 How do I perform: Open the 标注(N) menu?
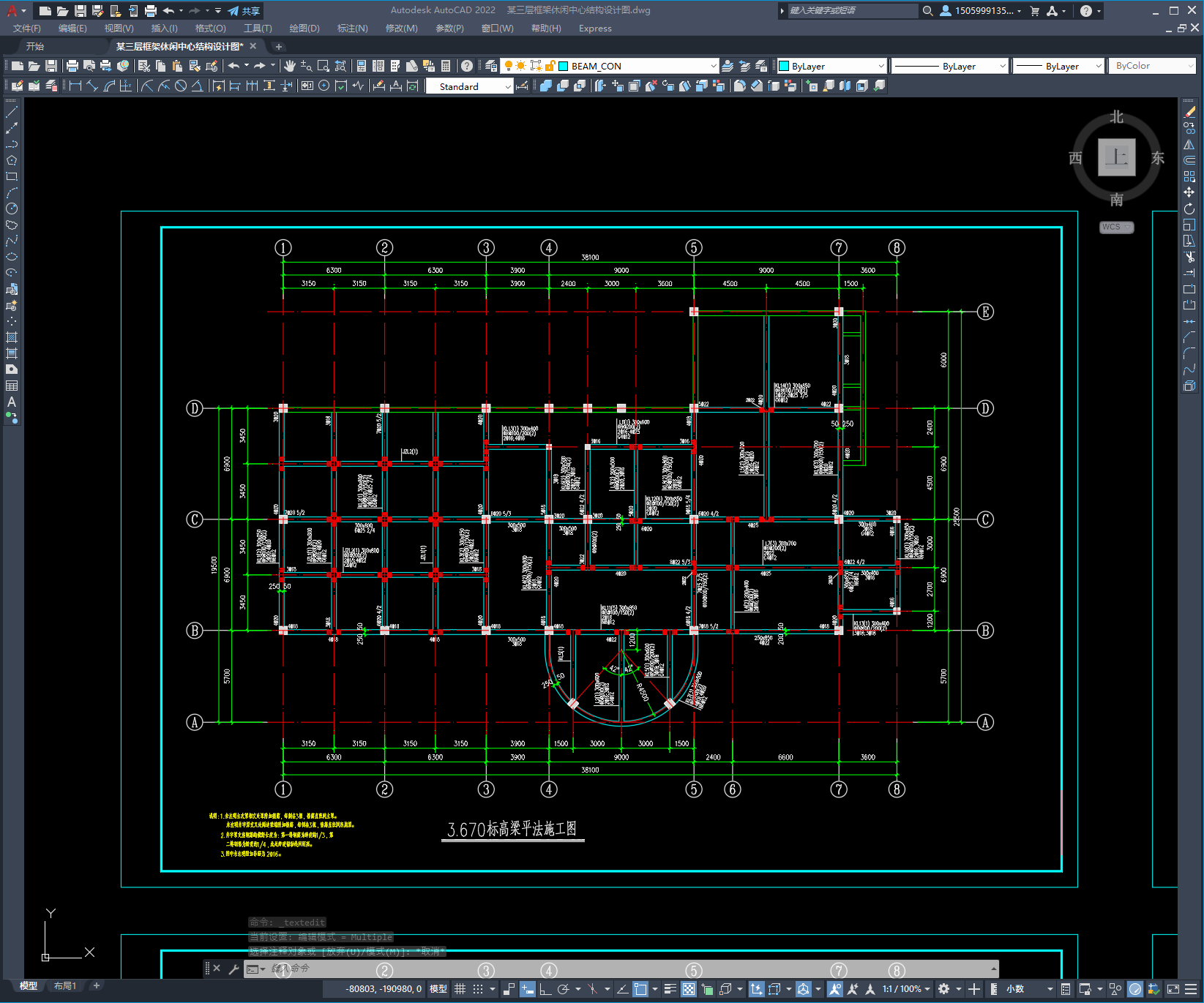352,29
